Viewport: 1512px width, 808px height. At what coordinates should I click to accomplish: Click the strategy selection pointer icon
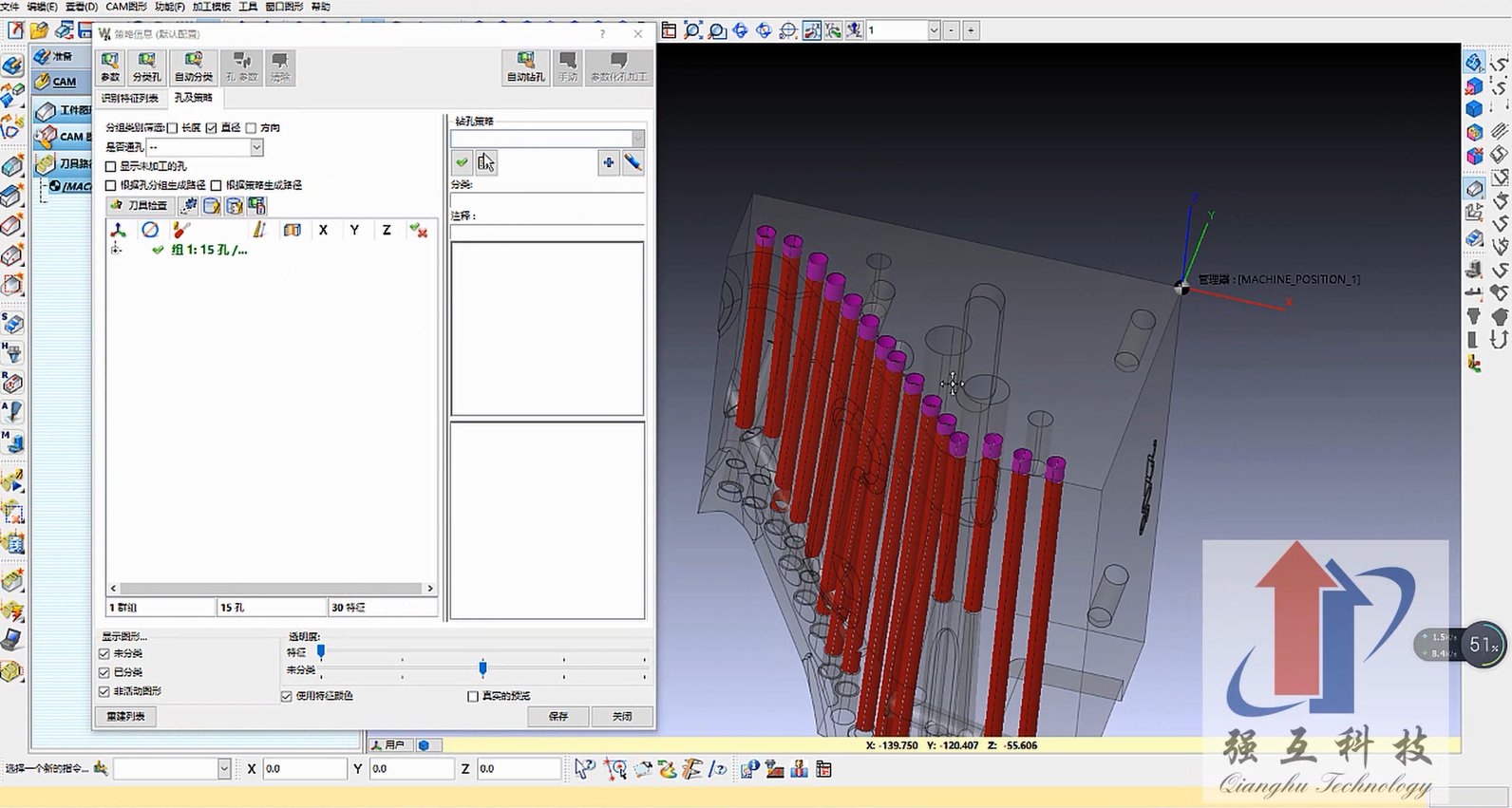tap(485, 163)
